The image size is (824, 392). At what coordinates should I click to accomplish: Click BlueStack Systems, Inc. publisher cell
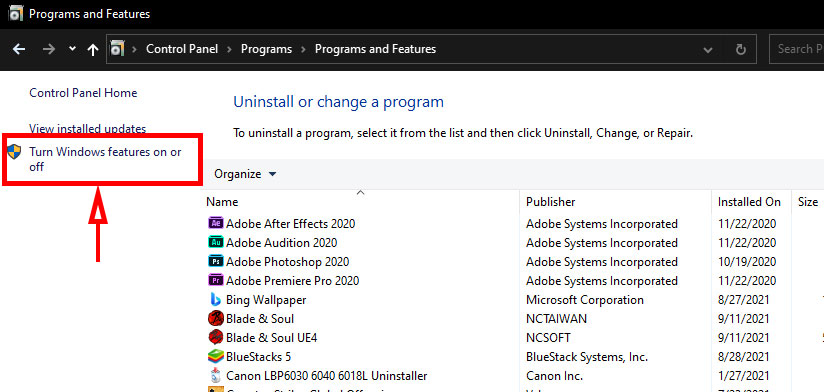pyautogui.click(x=587, y=357)
